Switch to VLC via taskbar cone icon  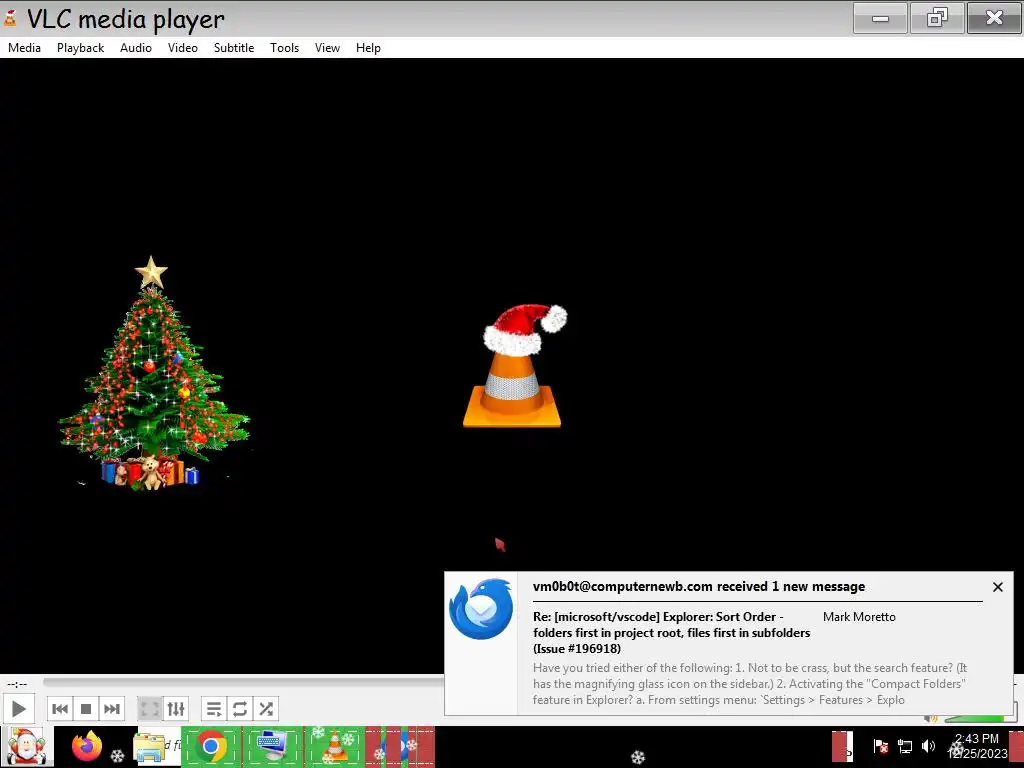(334, 747)
